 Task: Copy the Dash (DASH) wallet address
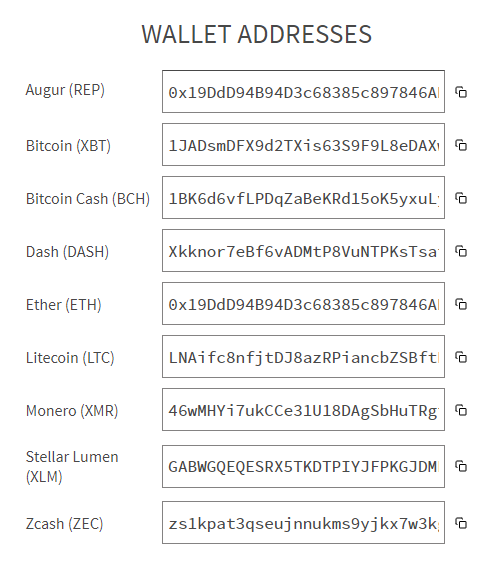pyautogui.click(x=461, y=251)
